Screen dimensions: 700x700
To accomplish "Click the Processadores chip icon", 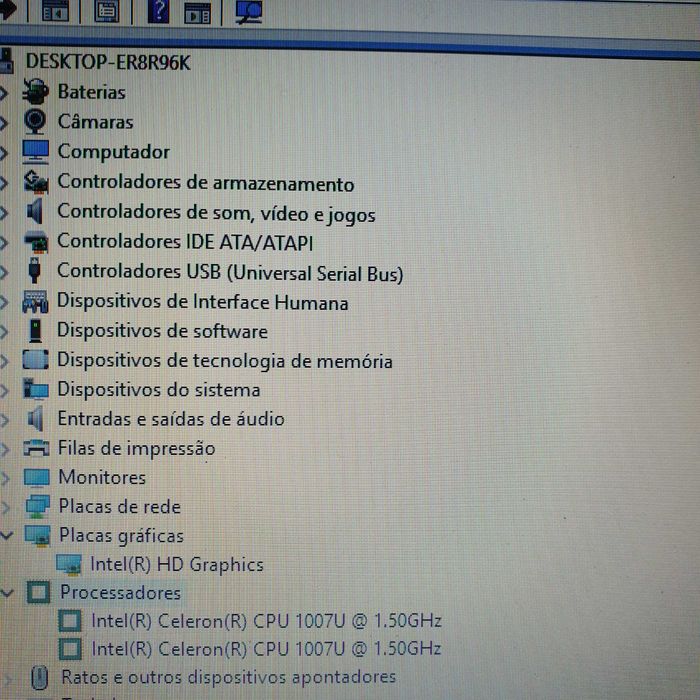I will pyautogui.click(x=38, y=592).
